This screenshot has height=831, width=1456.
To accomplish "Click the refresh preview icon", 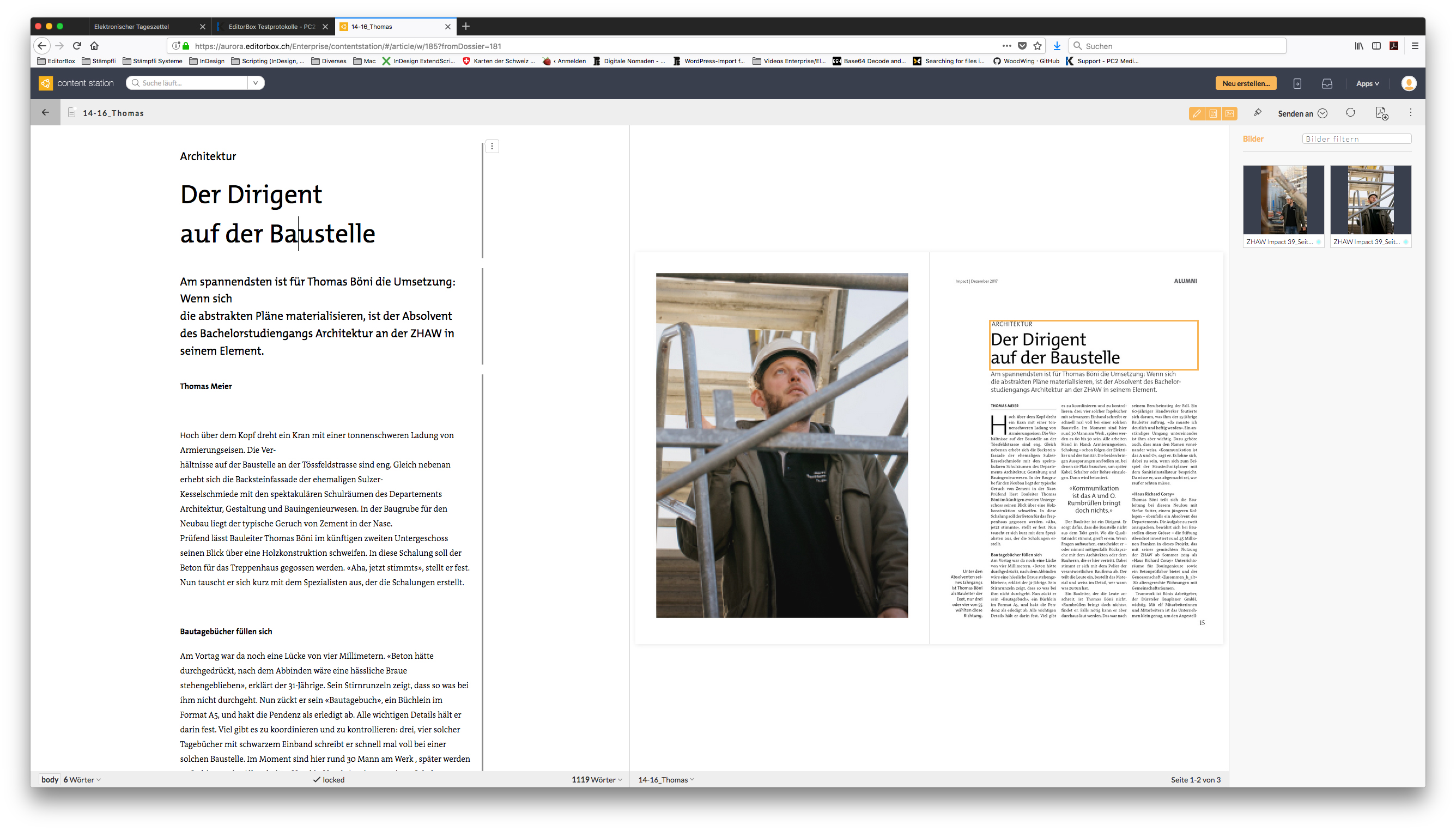I will [x=1349, y=113].
